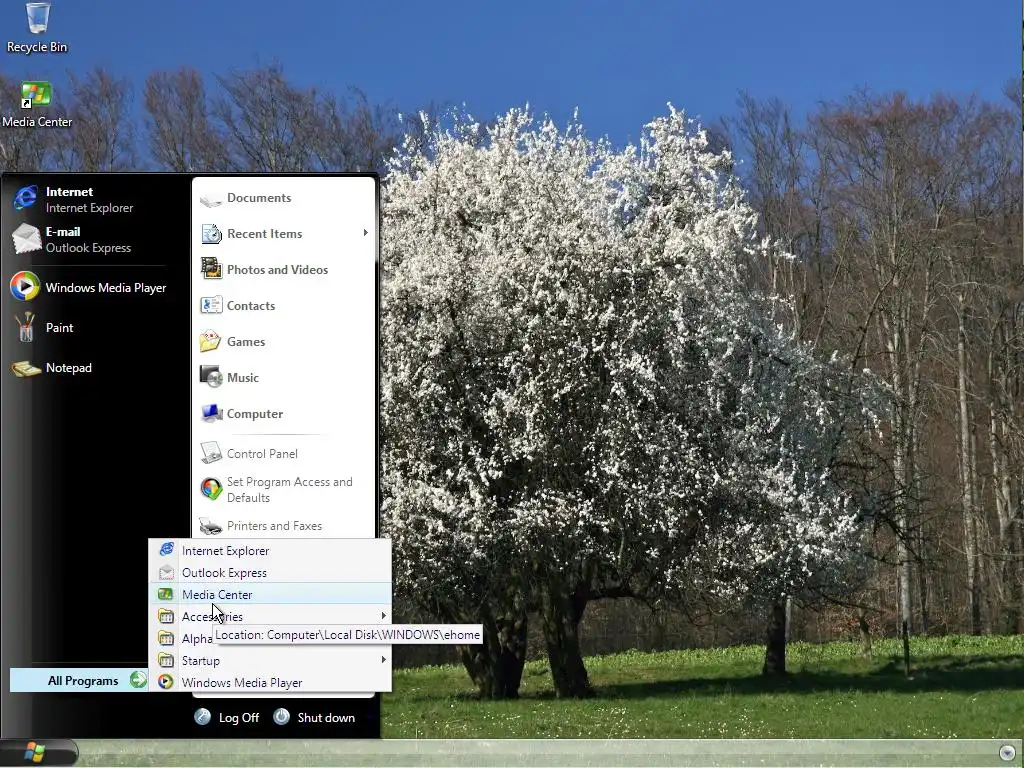Click the Computer monitor icon
This screenshot has height=768, width=1024.
coord(212,413)
